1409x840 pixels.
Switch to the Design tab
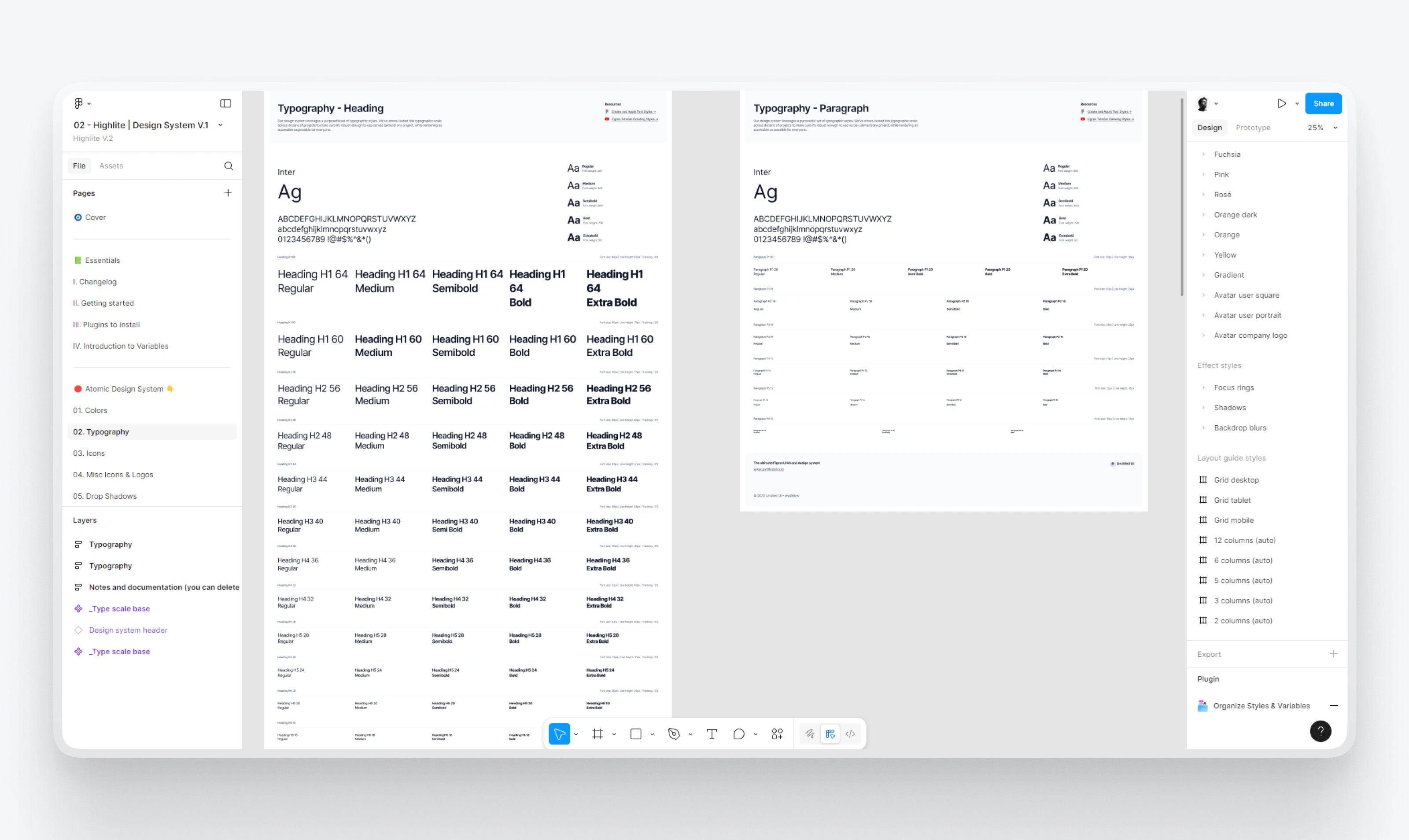pos(1209,127)
